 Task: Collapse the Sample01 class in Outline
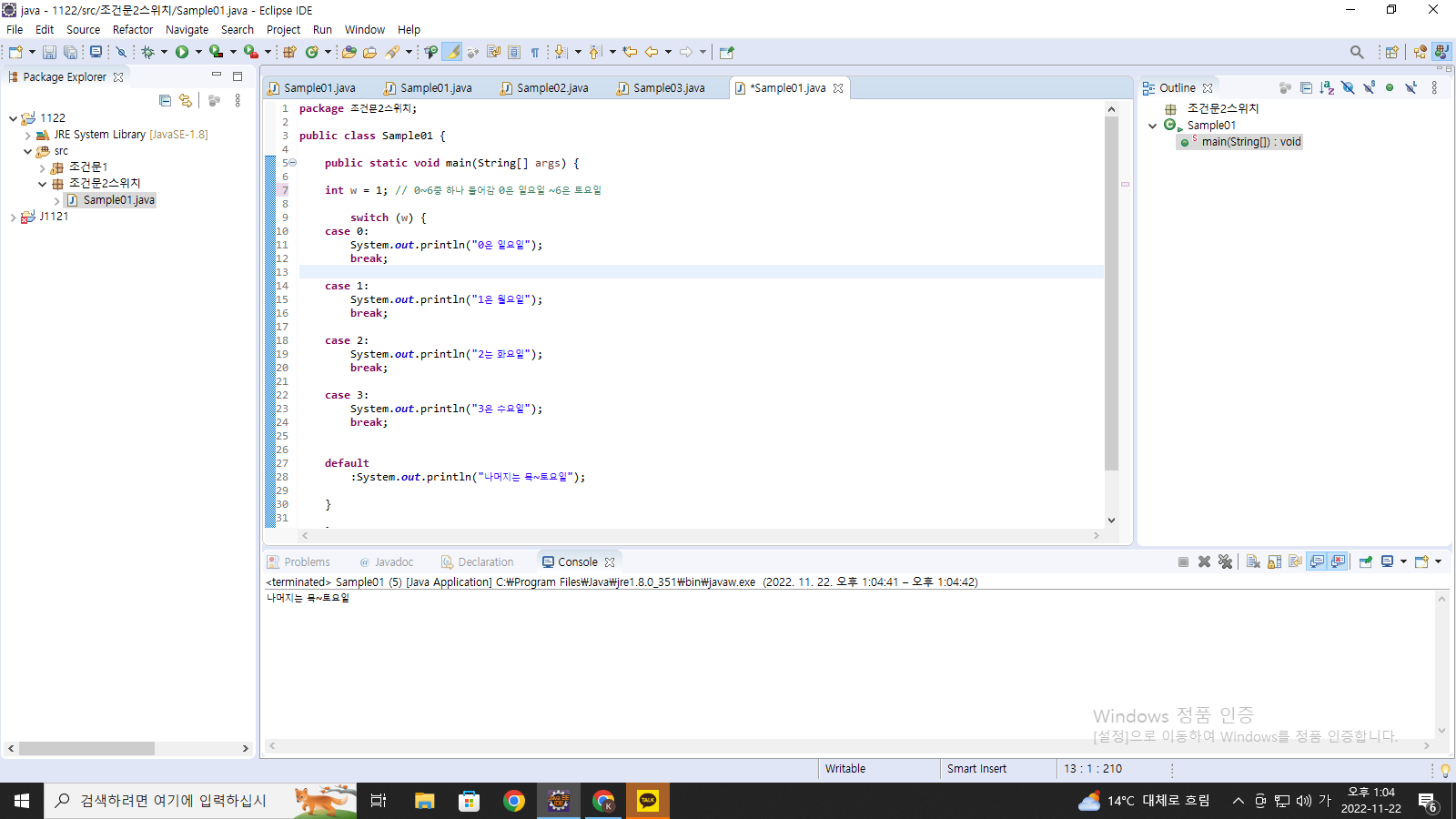[1153, 126]
